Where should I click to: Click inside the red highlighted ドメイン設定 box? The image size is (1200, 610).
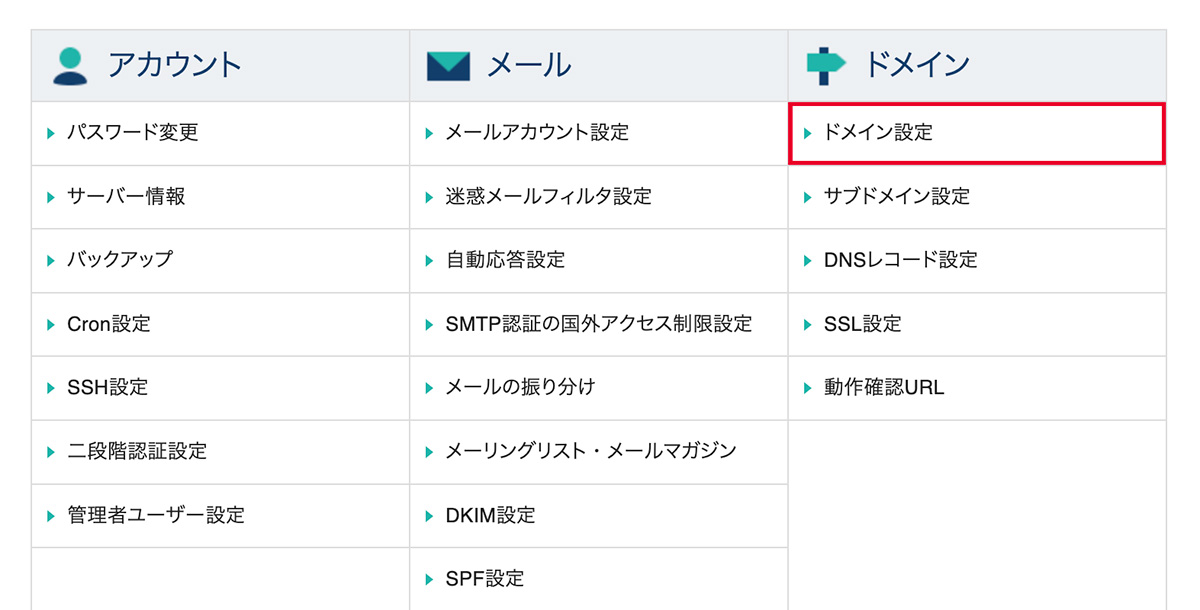click(x=975, y=132)
